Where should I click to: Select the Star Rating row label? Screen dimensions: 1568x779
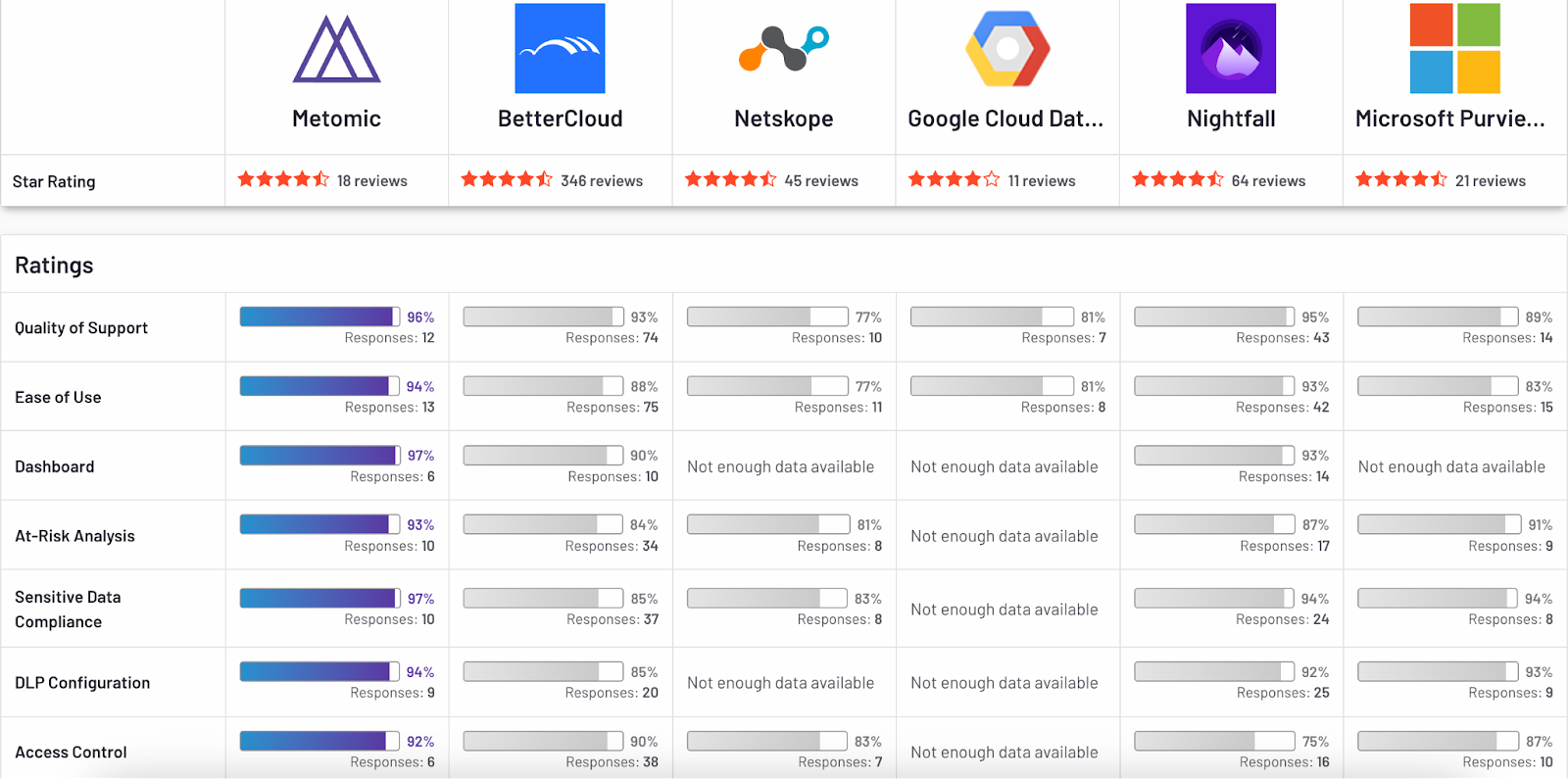pyautogui.click(x=54, y=180)
